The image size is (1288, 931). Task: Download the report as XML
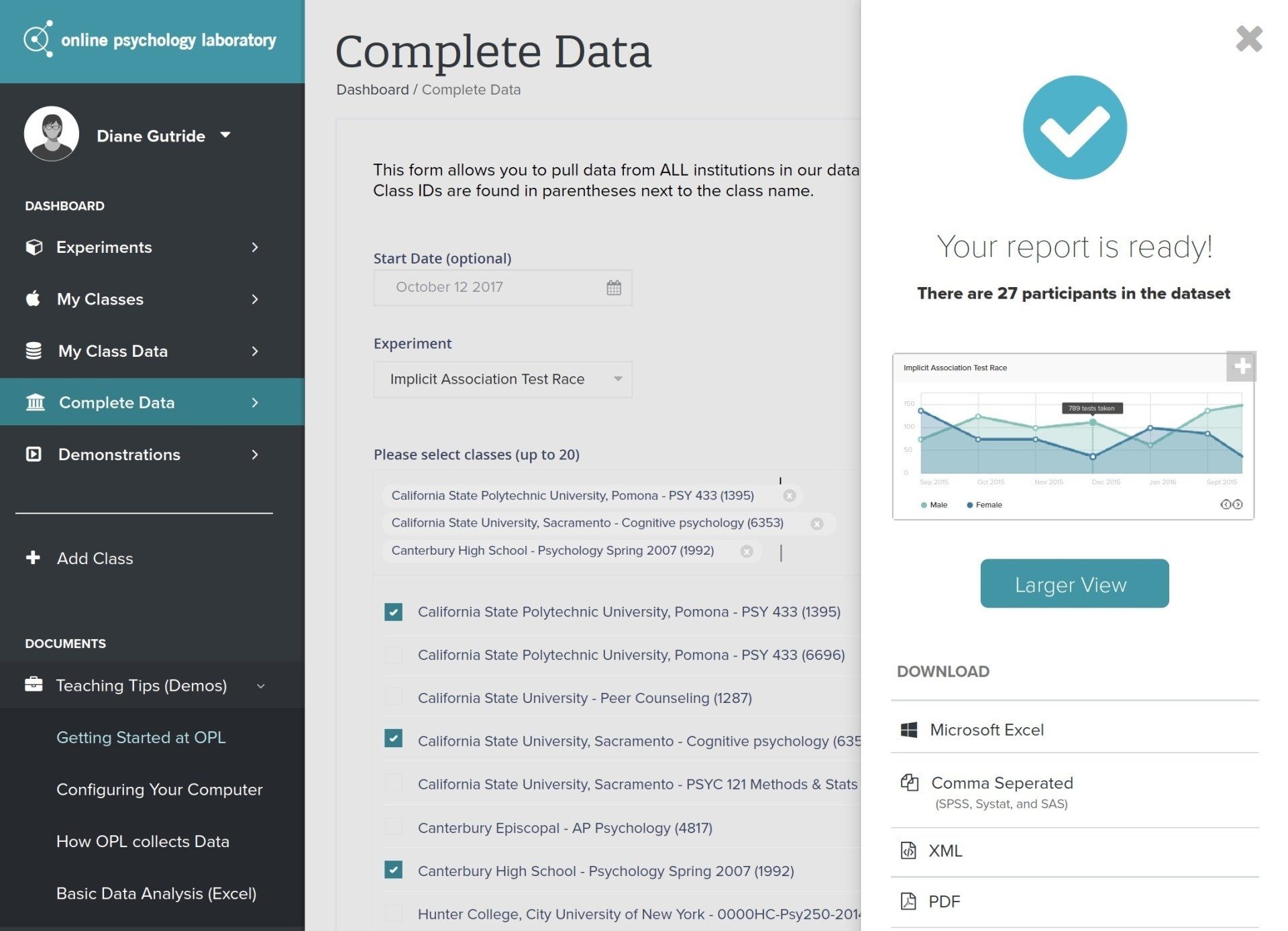point(945,851)
